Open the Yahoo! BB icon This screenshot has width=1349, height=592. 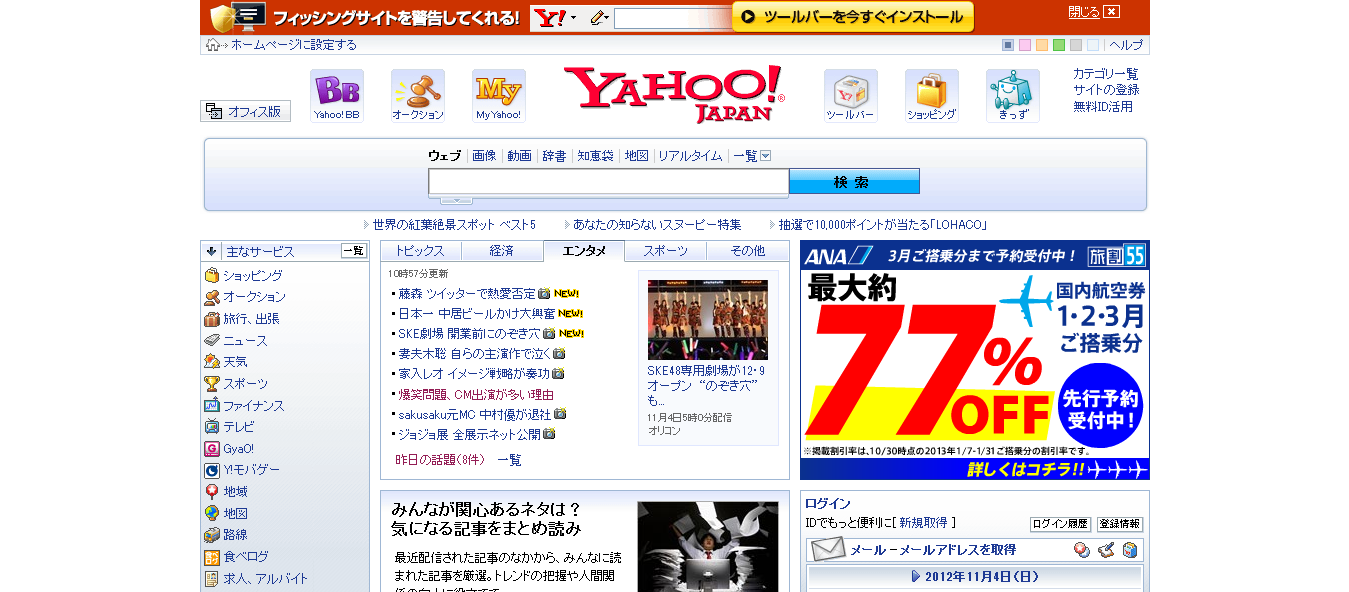(337, 95)
